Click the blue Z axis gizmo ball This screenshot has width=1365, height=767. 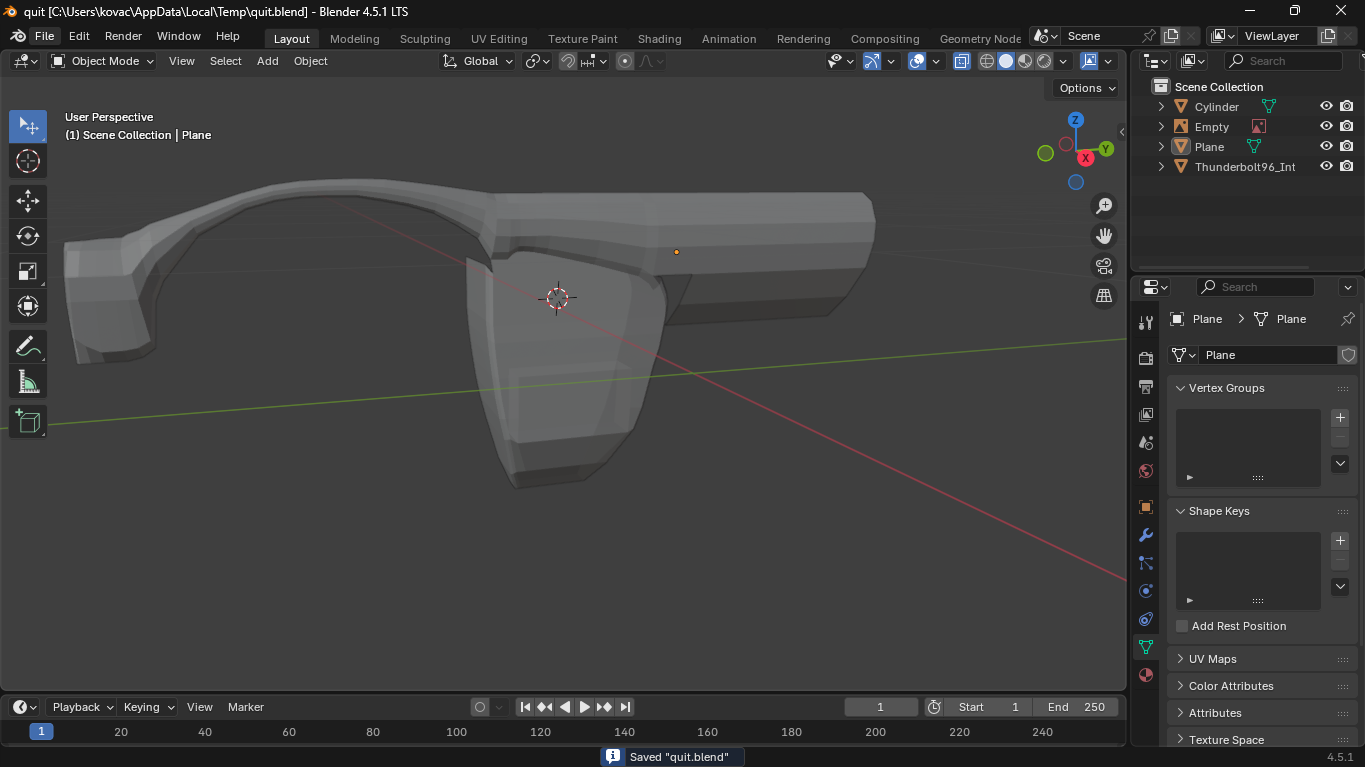click(1076, 120)
